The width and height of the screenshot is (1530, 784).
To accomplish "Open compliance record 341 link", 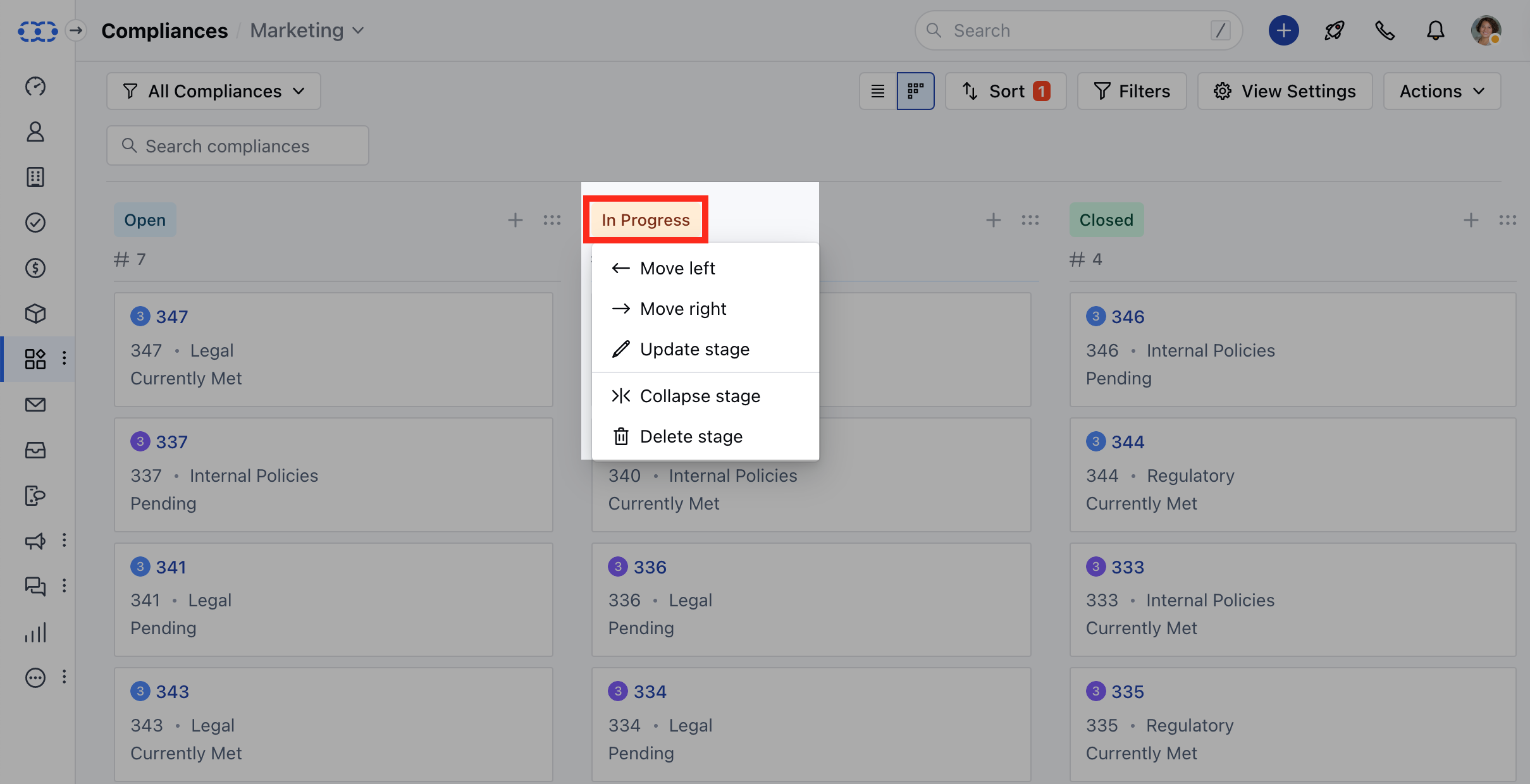I will (x=171, y=567).
